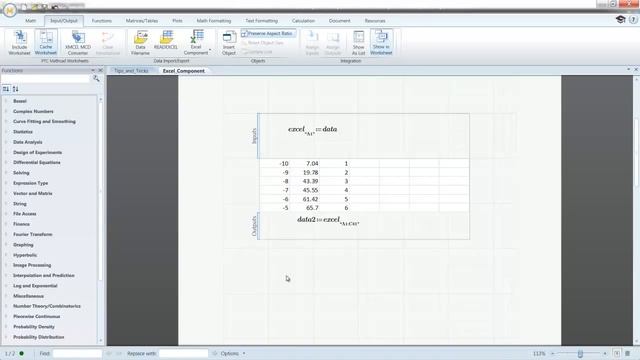The width and height of the screenshot is (640, 360).
Task: Open the Getting Started graduation cap icon
Action: coord(620,20)
